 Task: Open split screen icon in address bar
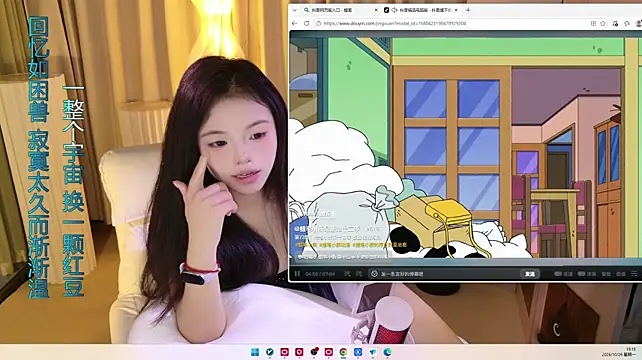pos(593,23)
